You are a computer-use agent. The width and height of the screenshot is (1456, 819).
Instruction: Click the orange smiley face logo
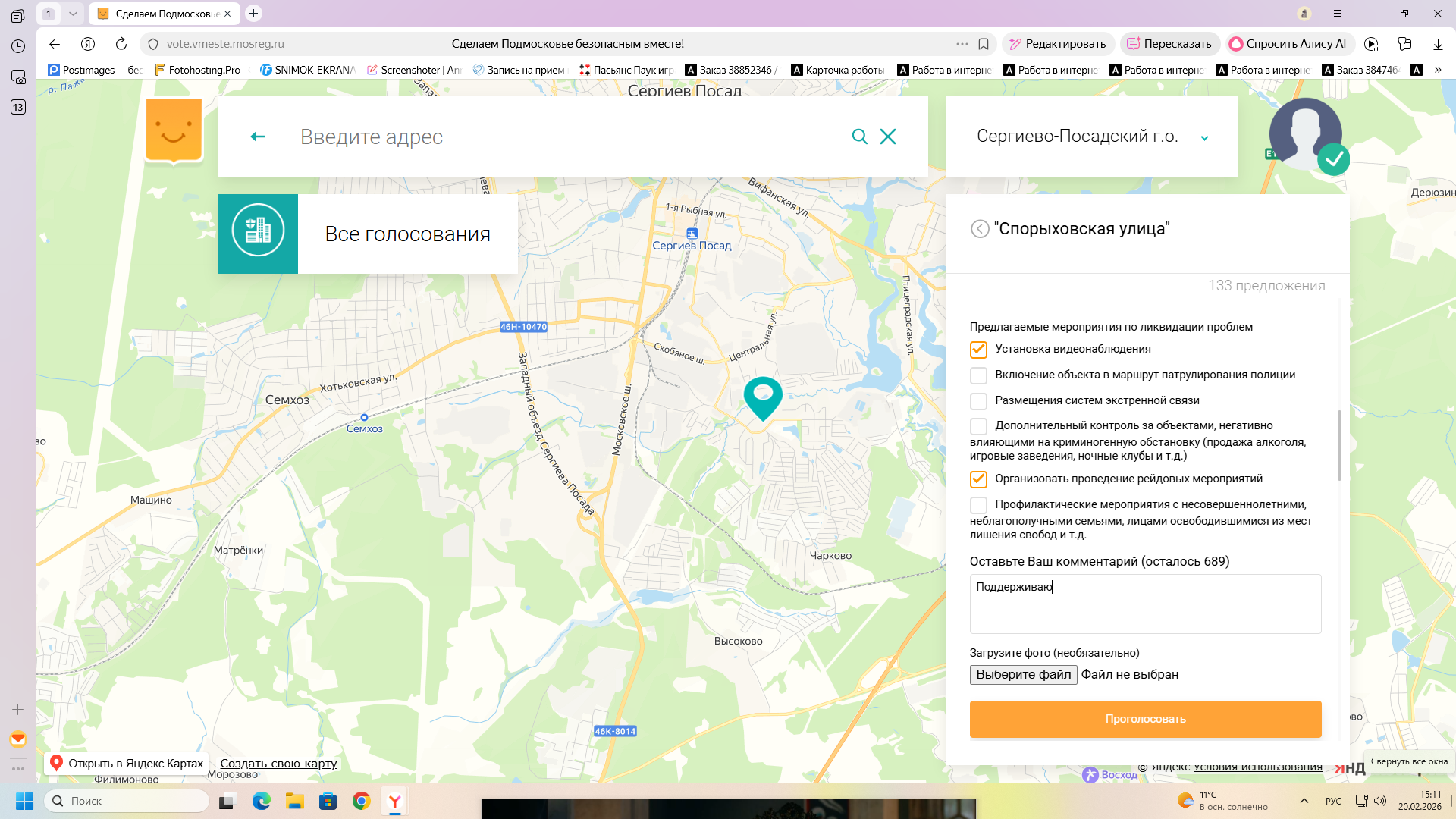click(174, 130)
